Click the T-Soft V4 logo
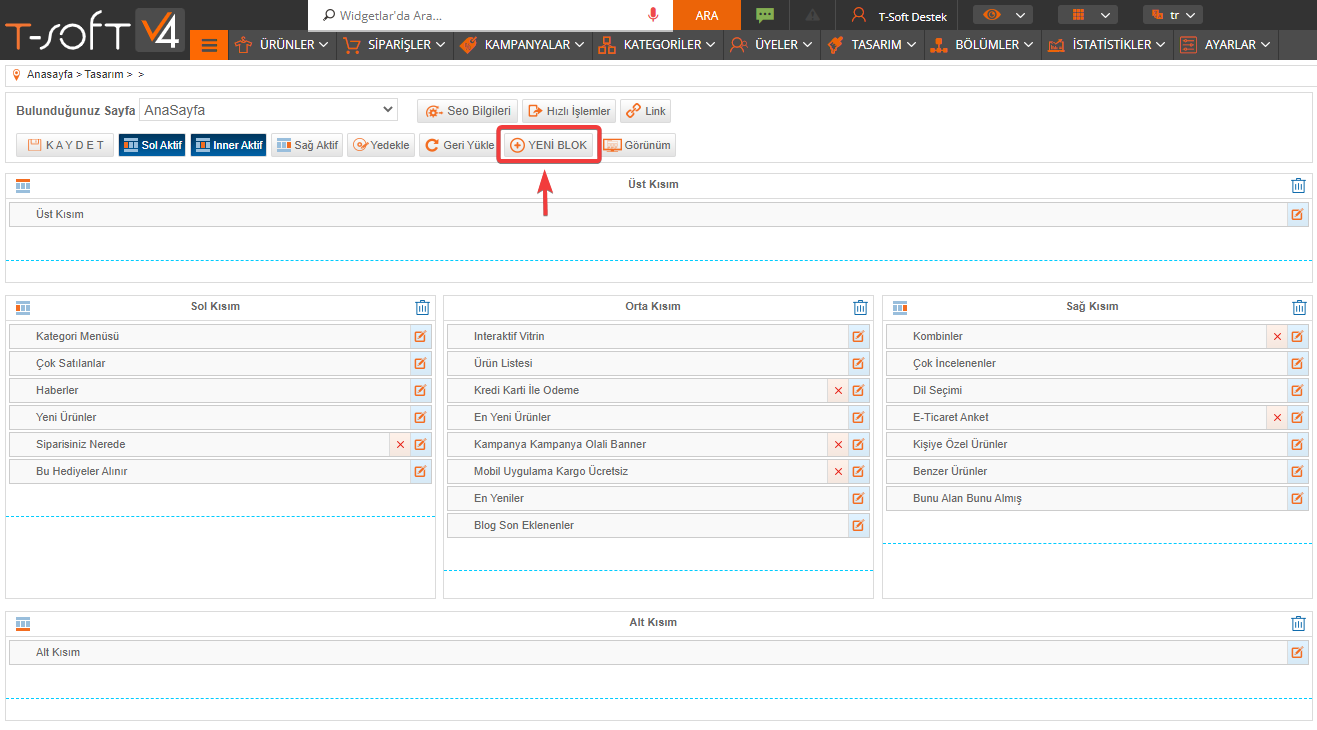 click(x=93, y=31)
